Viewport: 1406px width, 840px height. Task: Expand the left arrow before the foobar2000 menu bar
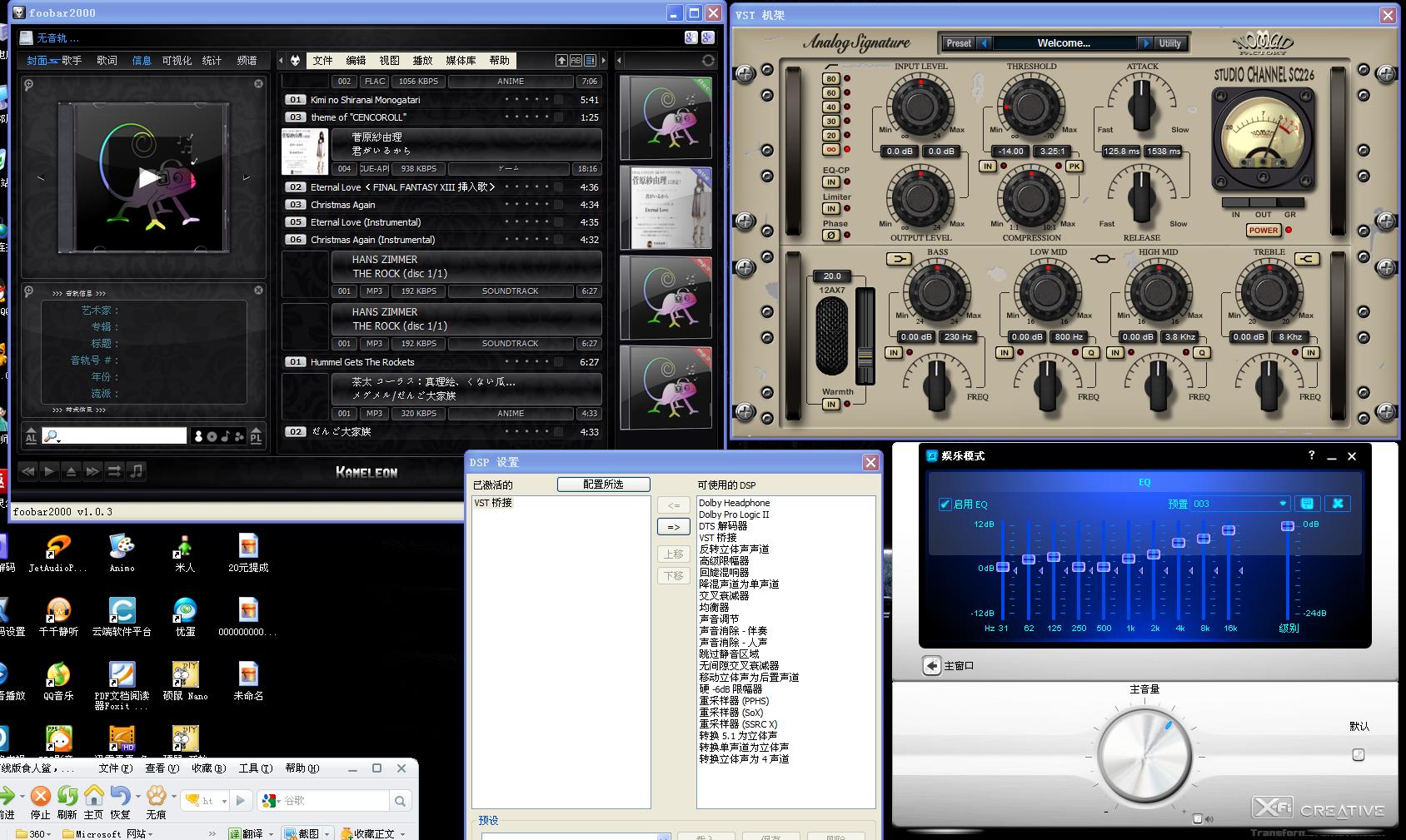[x=282, y=60]
